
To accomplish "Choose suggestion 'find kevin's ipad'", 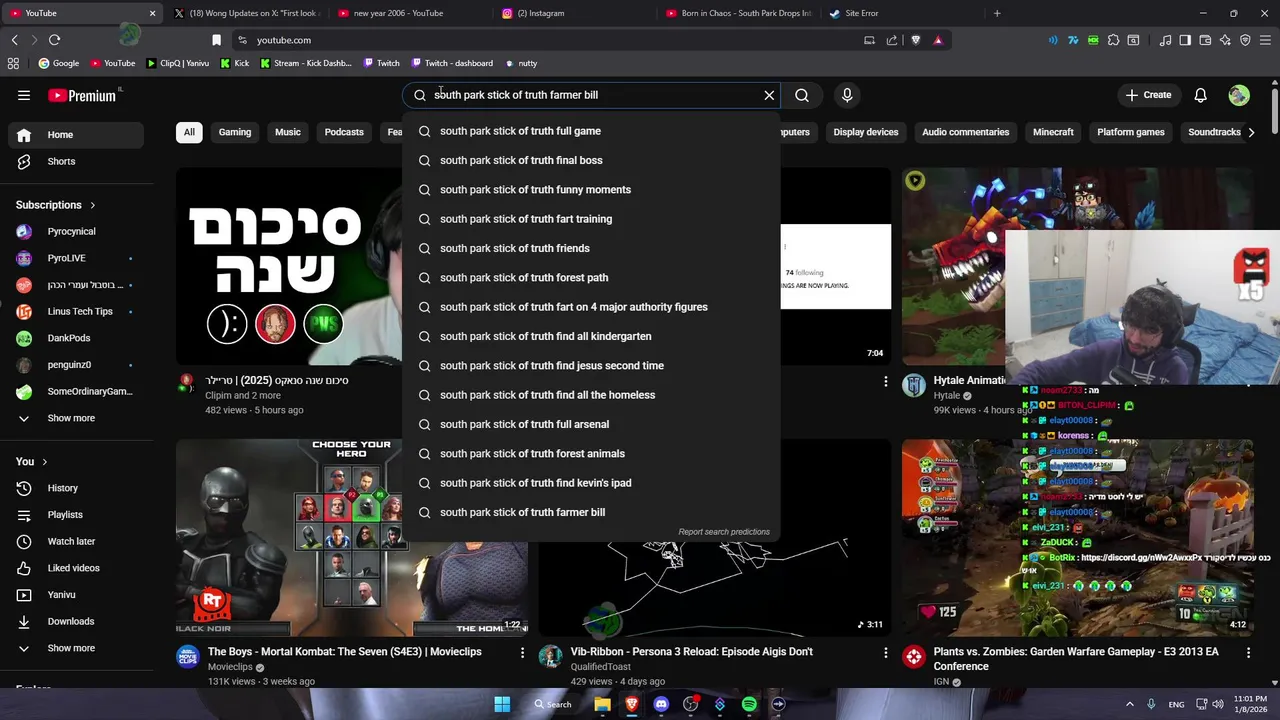I will pyautogui.click(x=590, y=483).
